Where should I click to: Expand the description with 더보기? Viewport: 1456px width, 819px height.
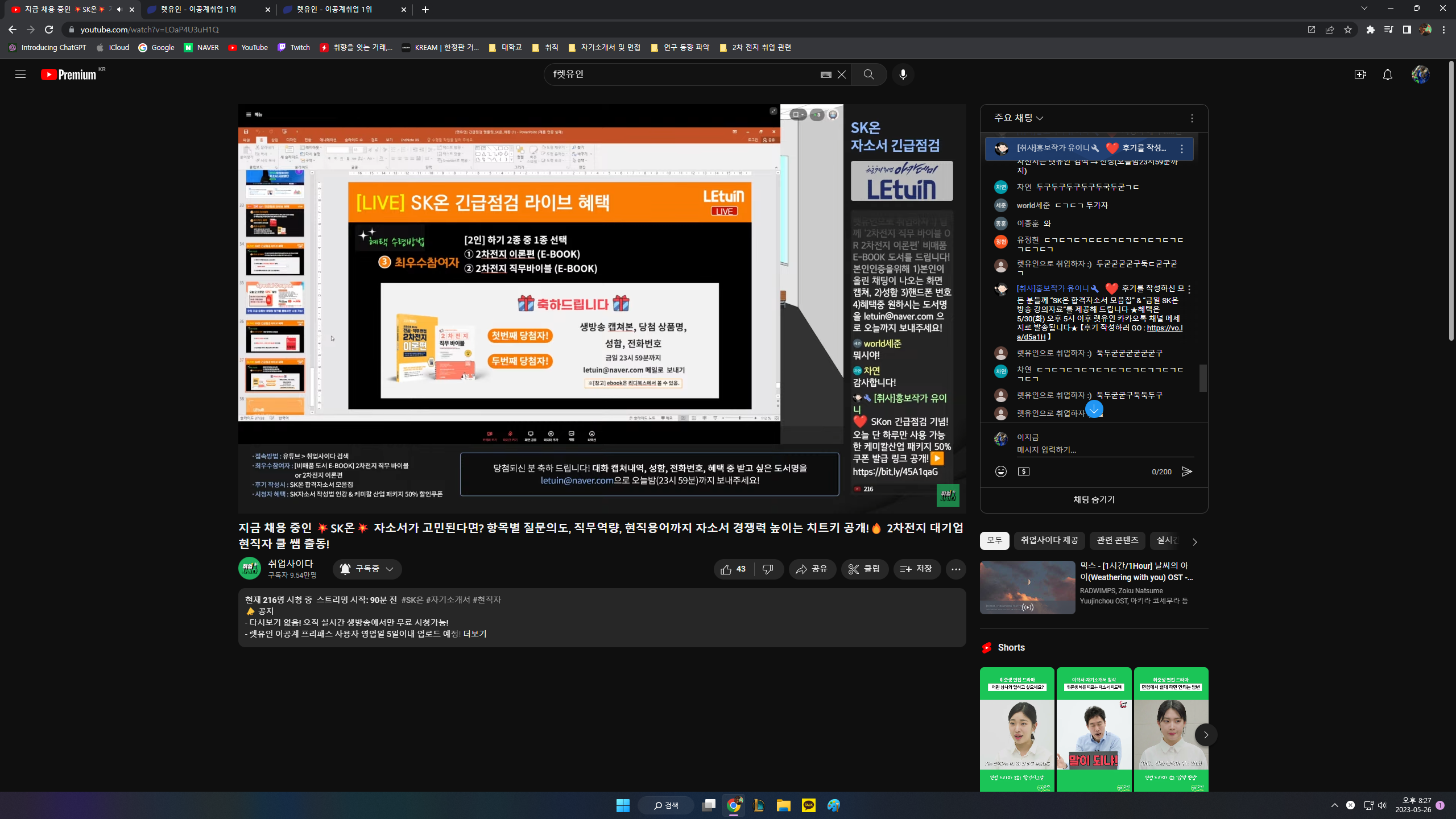point(475,634)
